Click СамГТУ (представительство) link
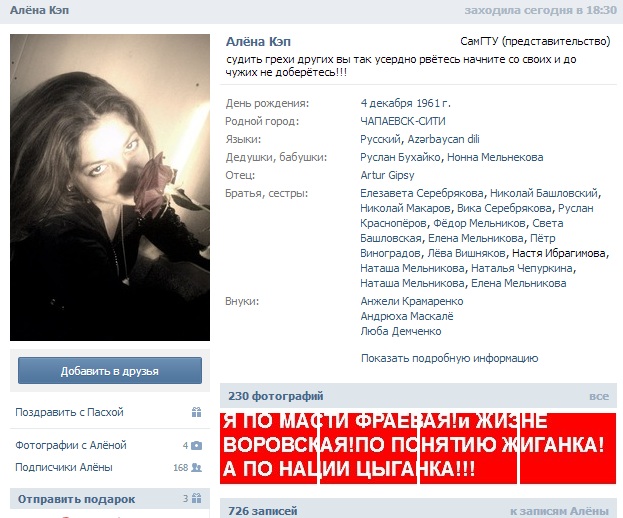This screenshot has width=623, height=518. (x=535, y=41)
